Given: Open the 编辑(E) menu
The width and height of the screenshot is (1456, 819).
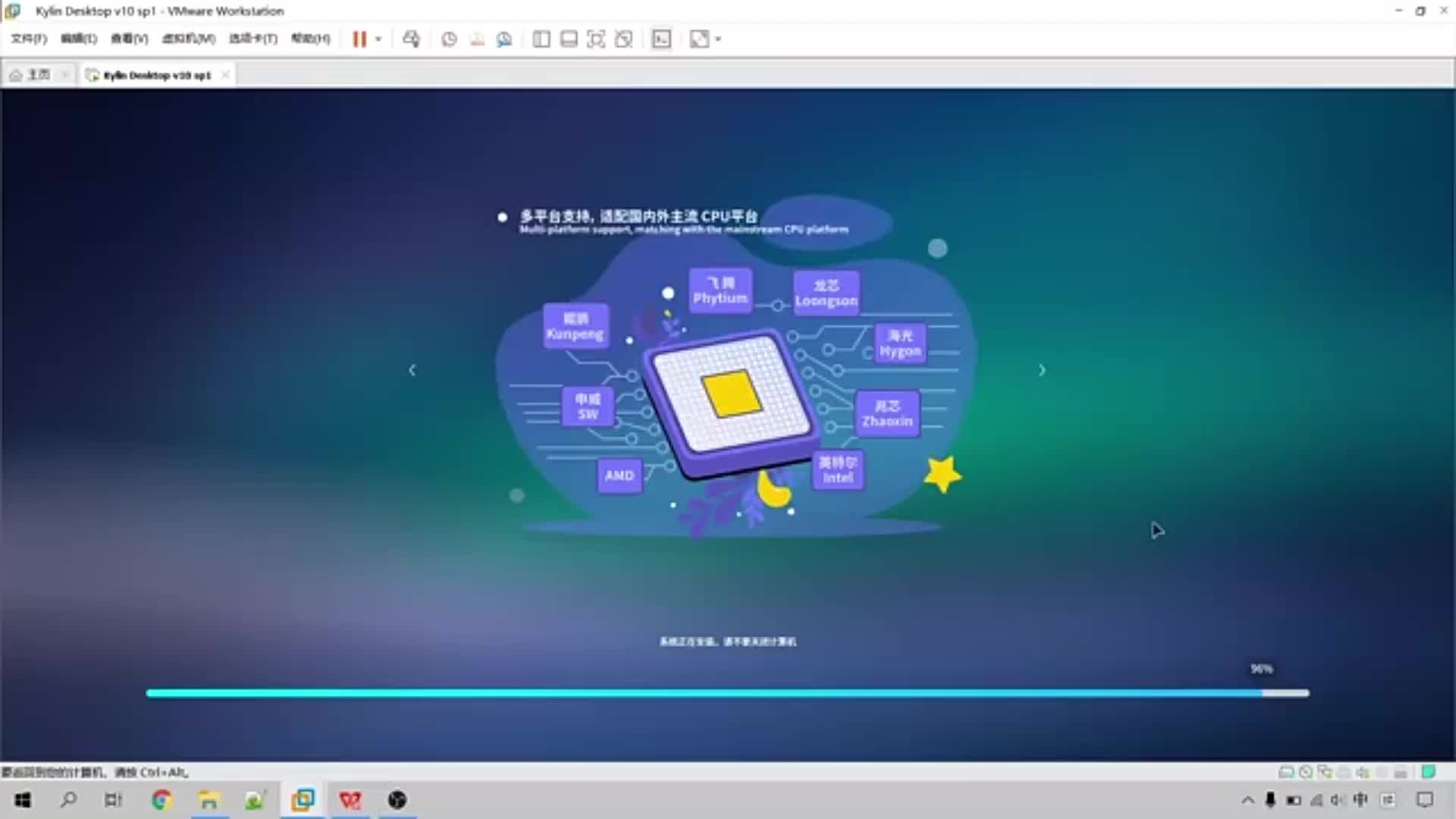Looking at the screenshot, I should (79, 39).
